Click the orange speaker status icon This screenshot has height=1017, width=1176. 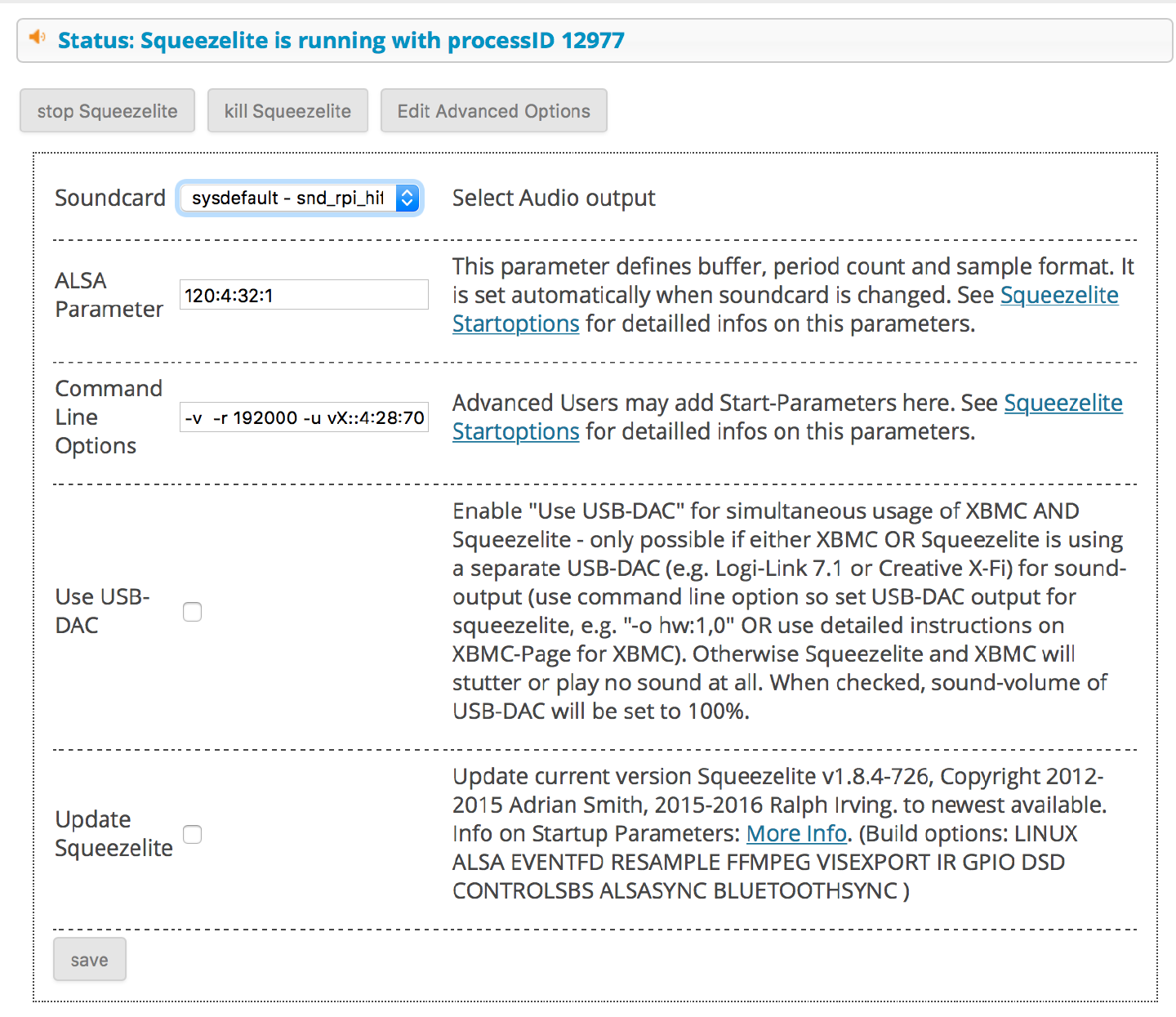click(x=38, y=37)
